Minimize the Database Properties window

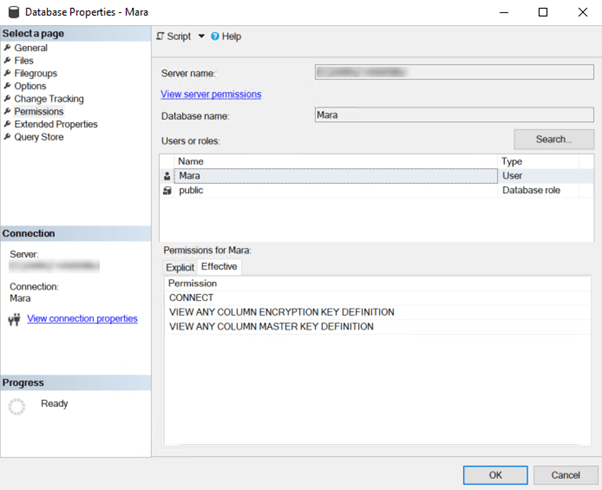pyautogui.click(x=504, y=12)
